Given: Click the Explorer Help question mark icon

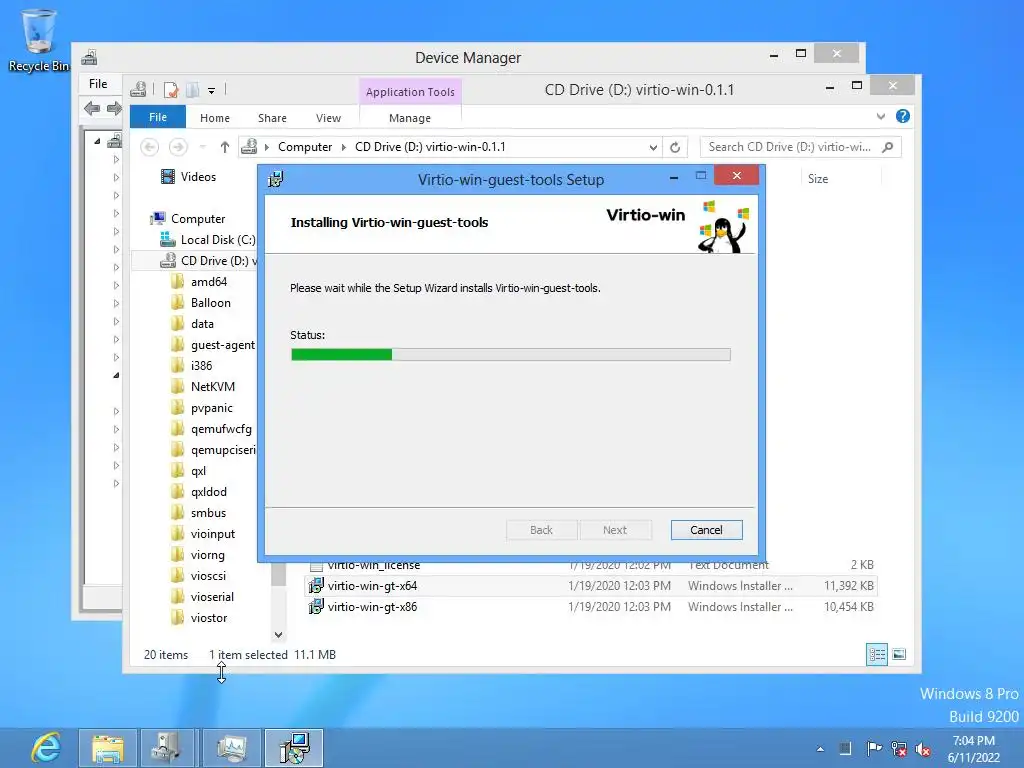Looking at the screenshot, I should tap(903, 116).
